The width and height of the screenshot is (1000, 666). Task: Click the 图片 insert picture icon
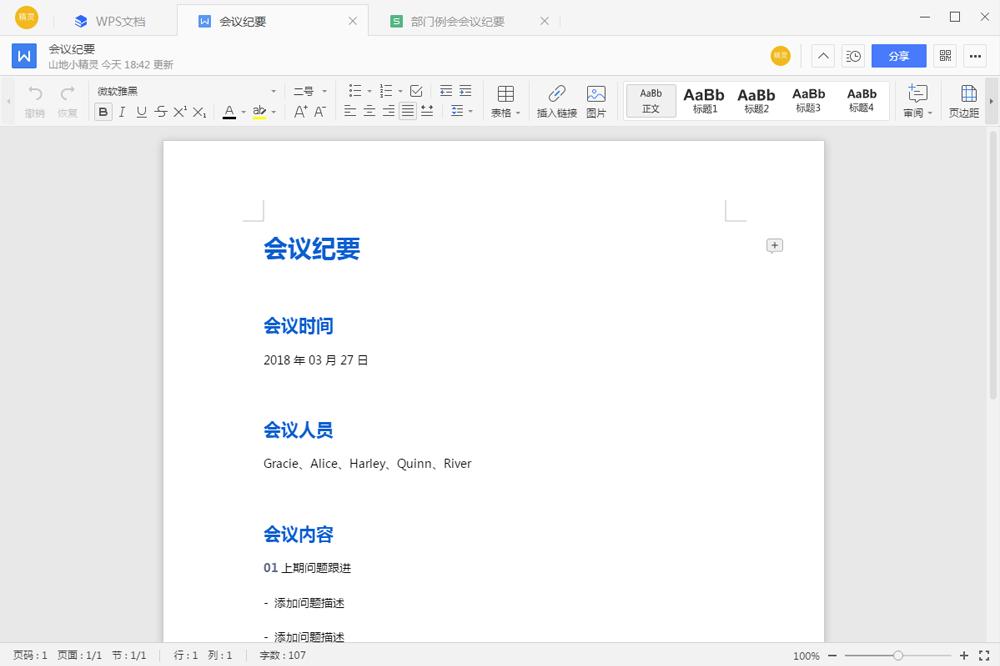click(596, 101)
